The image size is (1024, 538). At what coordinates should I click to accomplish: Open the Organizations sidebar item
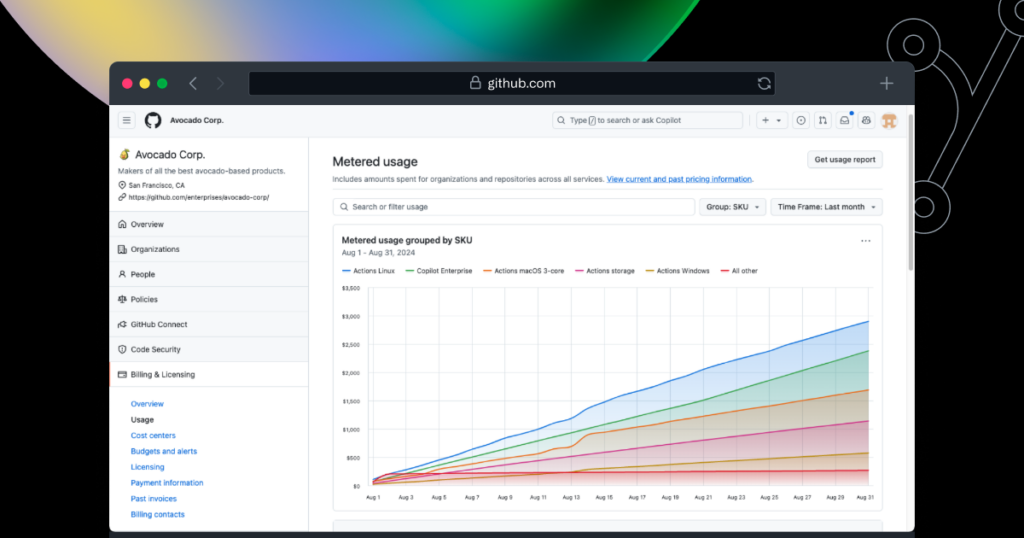(x=209, y=249)
